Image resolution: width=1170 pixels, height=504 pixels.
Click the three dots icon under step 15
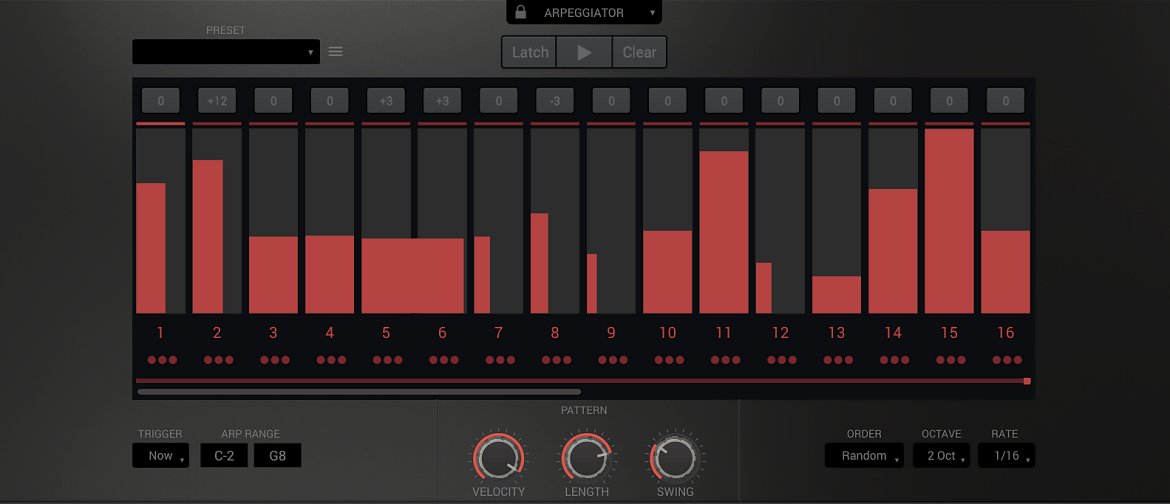pyautogui.click(x=951, y=360)
